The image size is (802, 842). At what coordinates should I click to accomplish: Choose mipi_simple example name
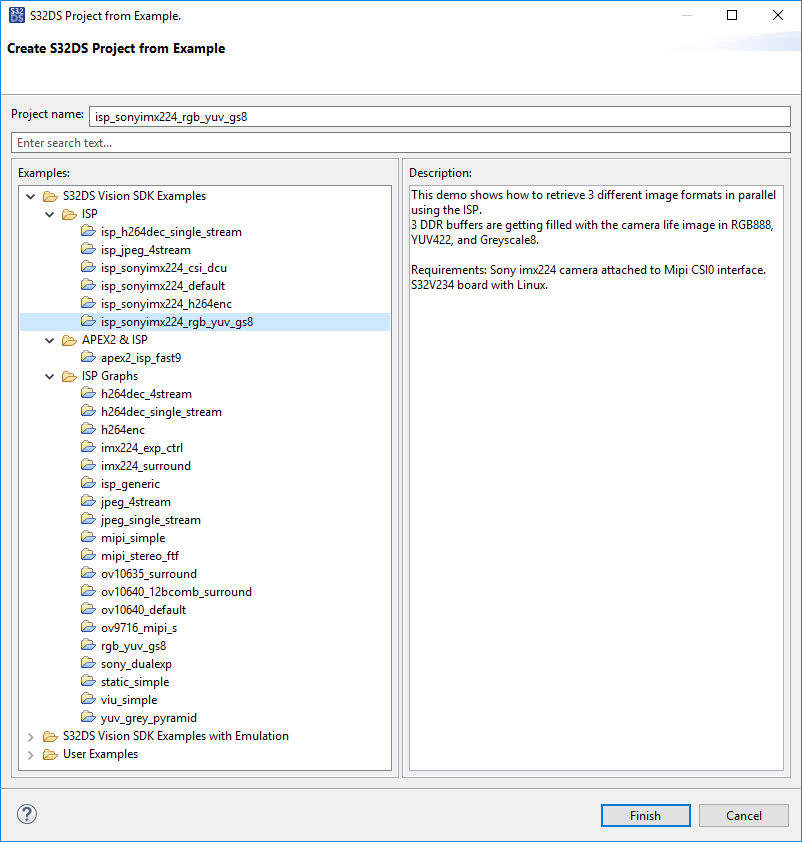click(x=133, y=538)
